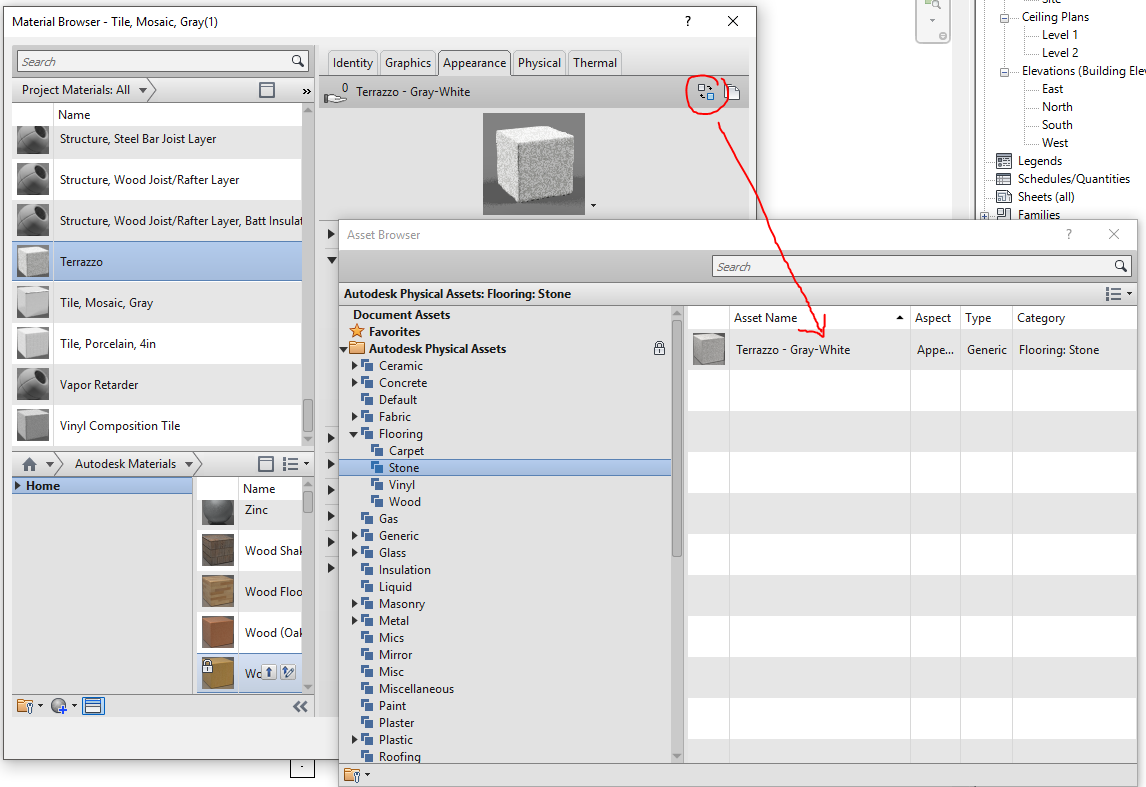Click the add-to-document arrow icon on Wood material
Screen dimensions: 1146x787
click(269, 672)
